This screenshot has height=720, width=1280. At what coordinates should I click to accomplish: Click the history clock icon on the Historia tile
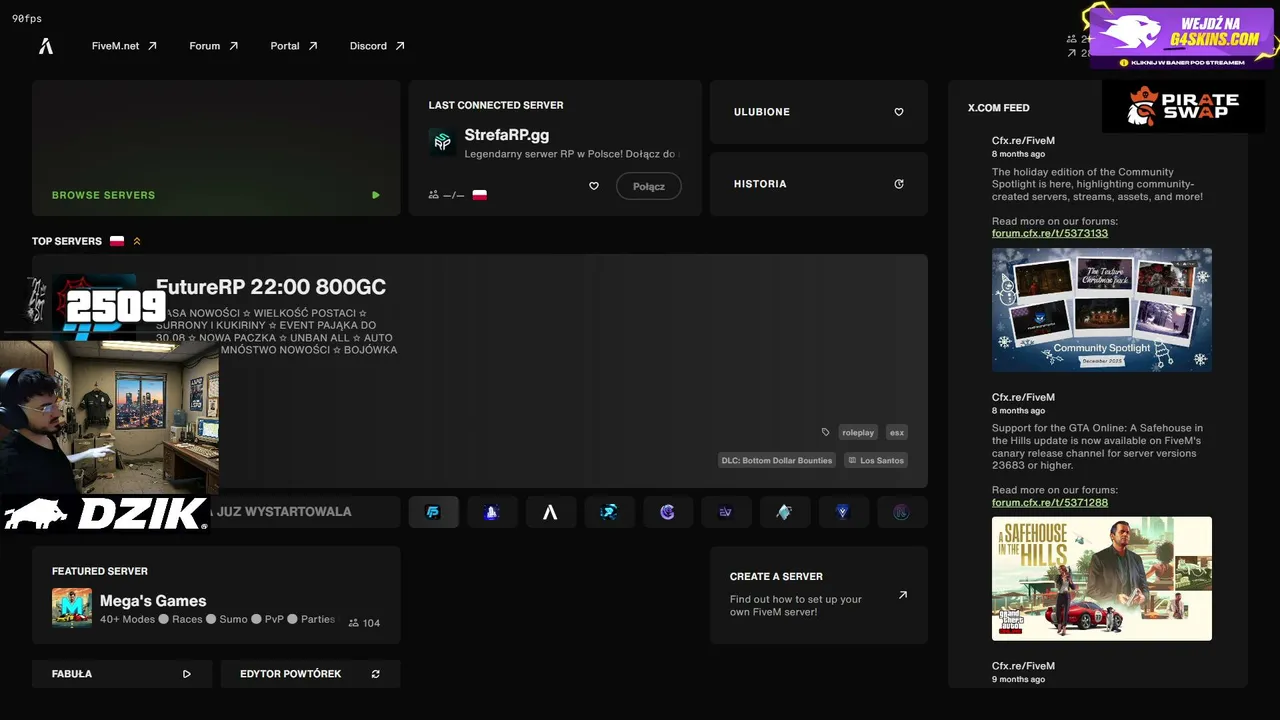click(x=899, y=184)
